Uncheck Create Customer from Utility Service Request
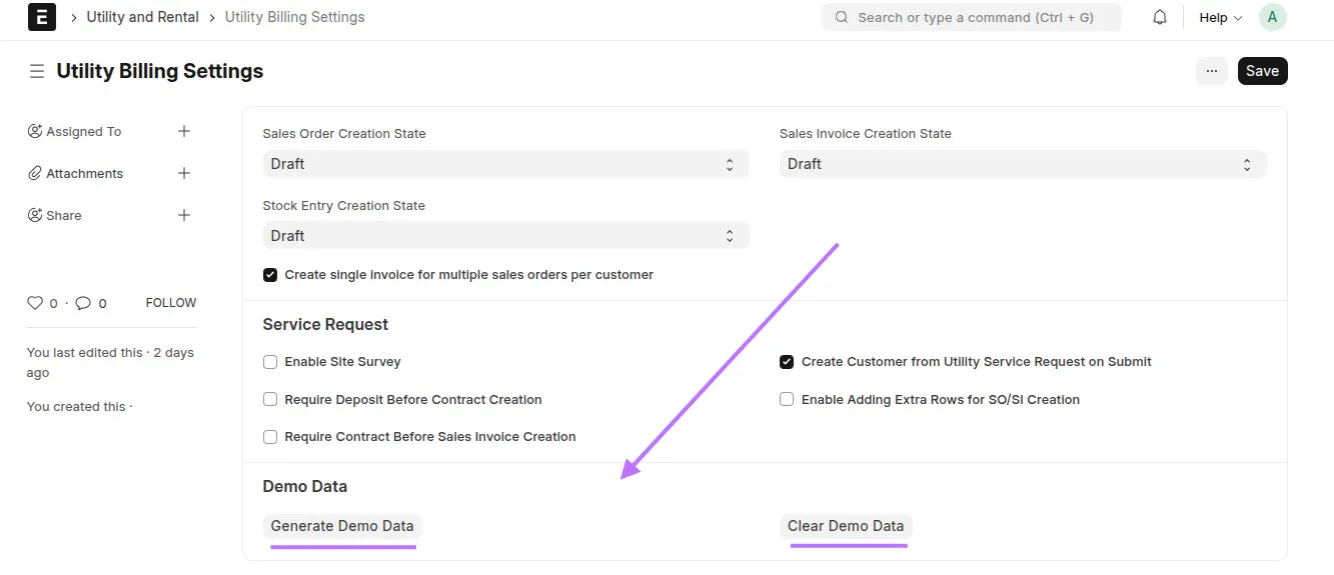The image size is (1334, 575). [x=787, y=362]
